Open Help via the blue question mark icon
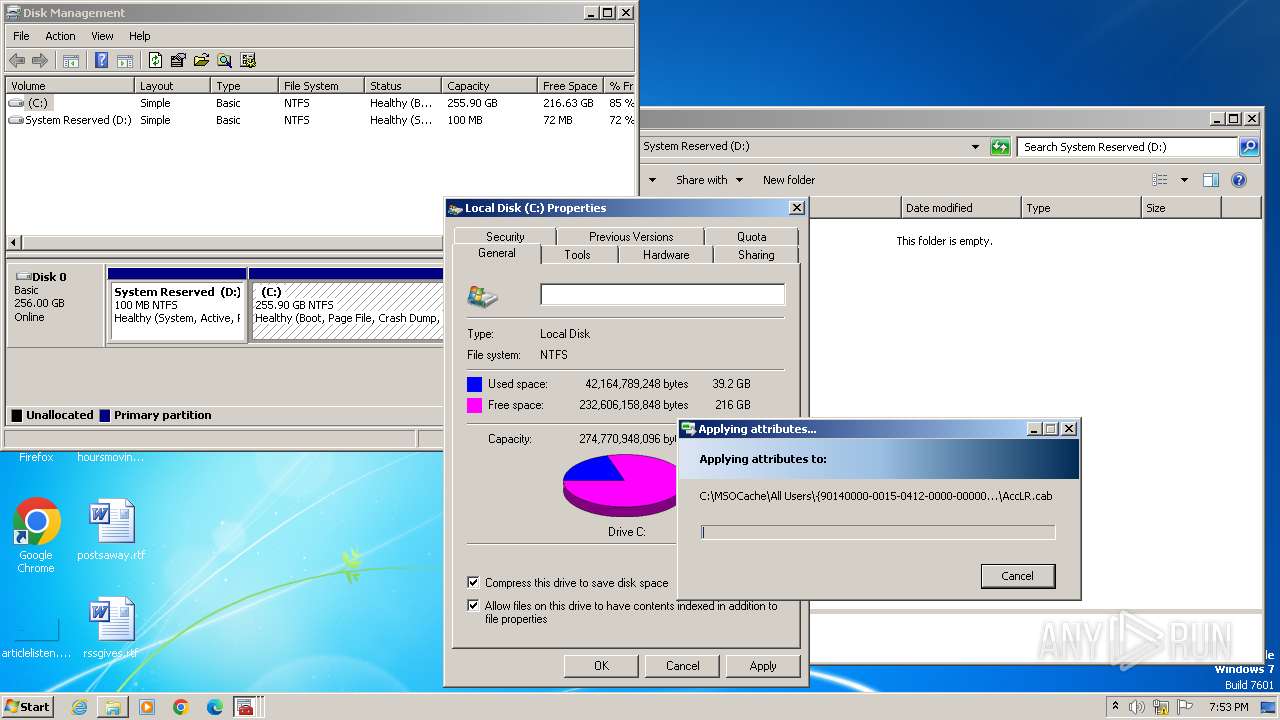The height and width of the screenshot is (720, 1280). coord(101,60)
